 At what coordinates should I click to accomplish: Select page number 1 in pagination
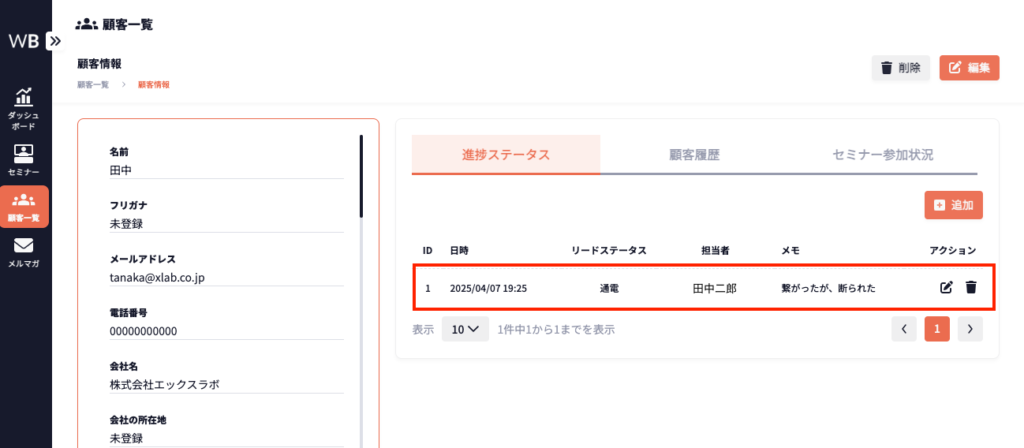(937, 329)
